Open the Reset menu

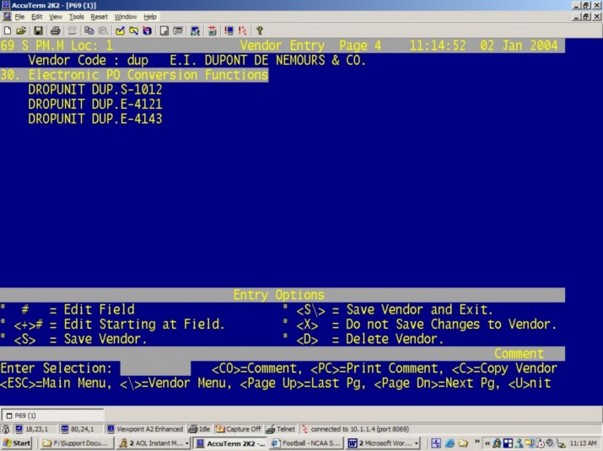(x=99, y=17)
